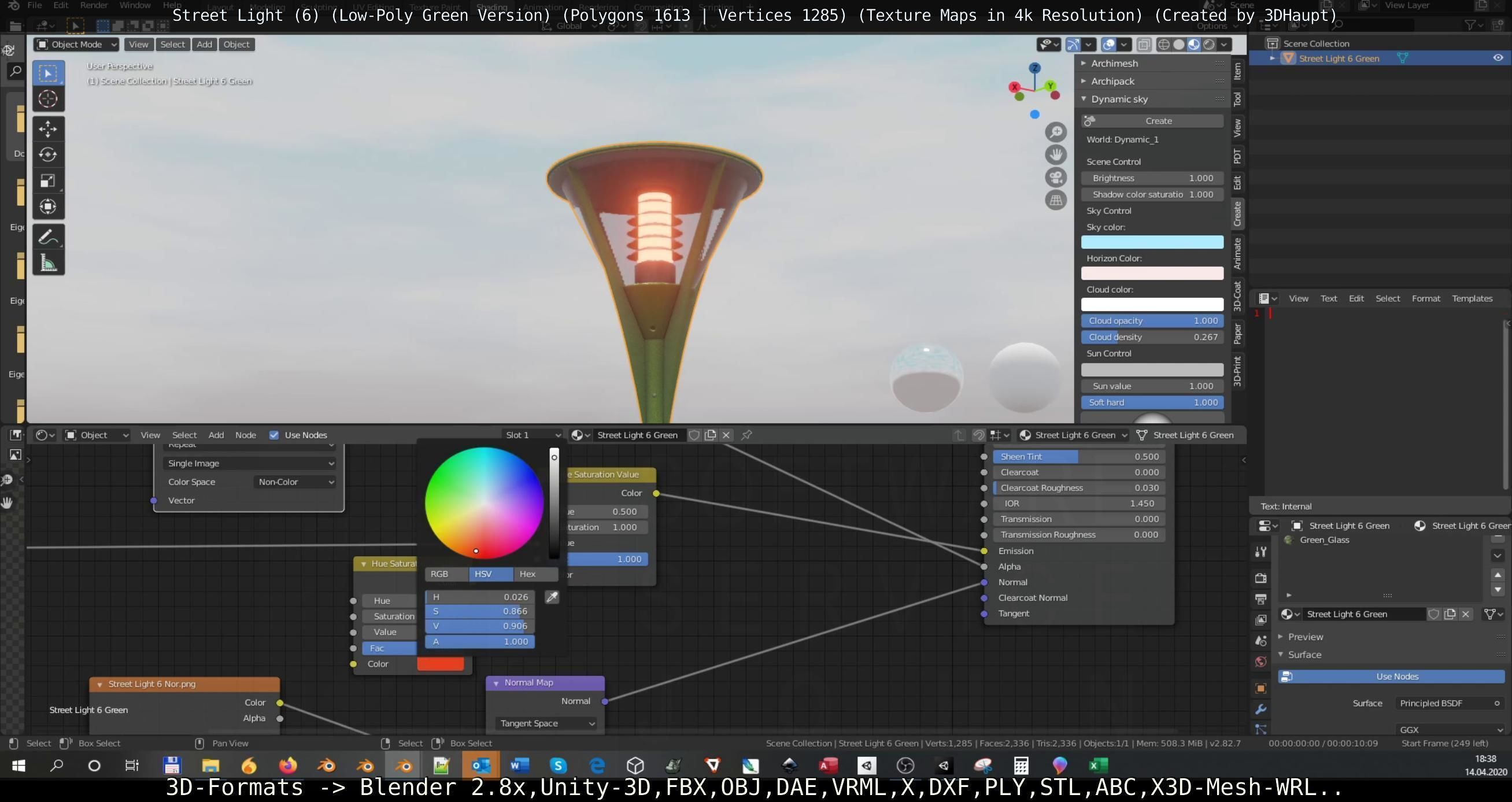Open the Node menu in shader editor

click(245, 435)
